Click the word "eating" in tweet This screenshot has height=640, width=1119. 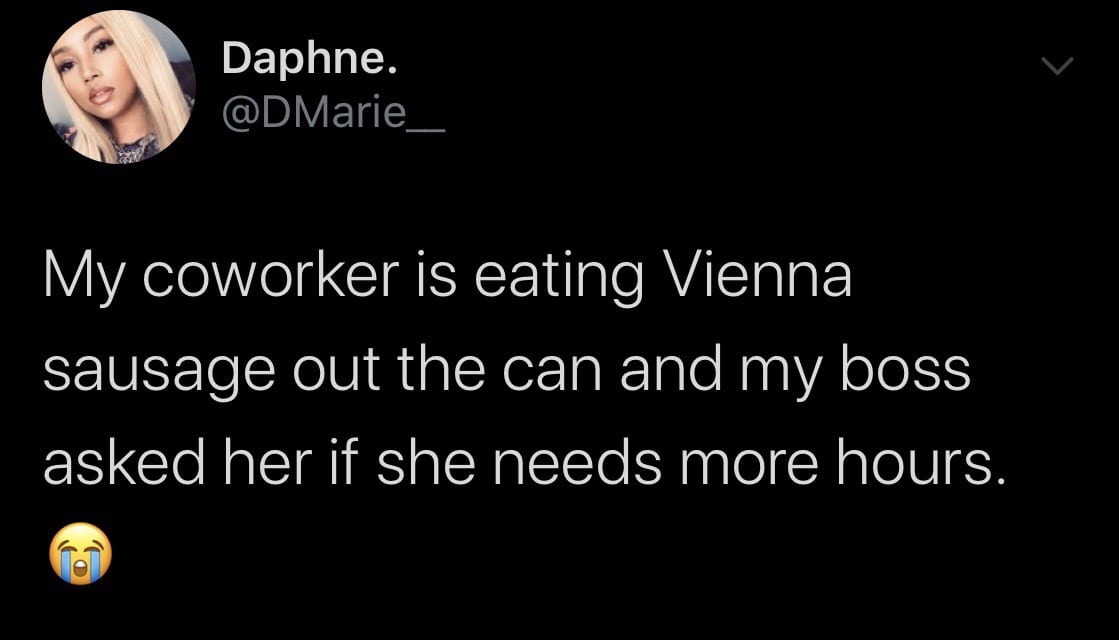(x=550, y=277)
